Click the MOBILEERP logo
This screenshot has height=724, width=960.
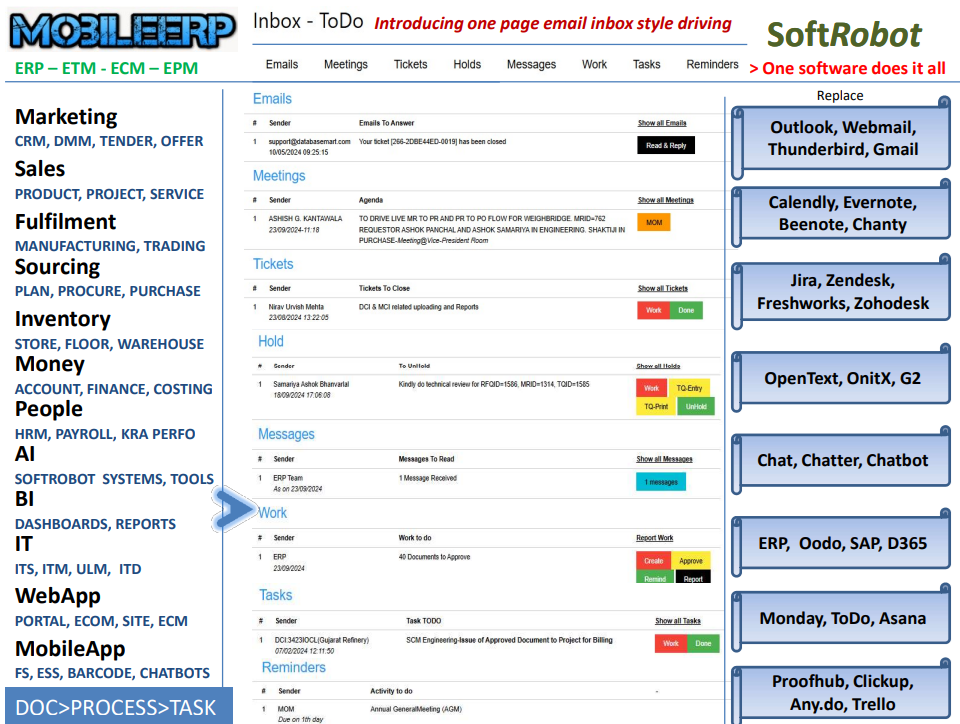(x=122, y=31)
